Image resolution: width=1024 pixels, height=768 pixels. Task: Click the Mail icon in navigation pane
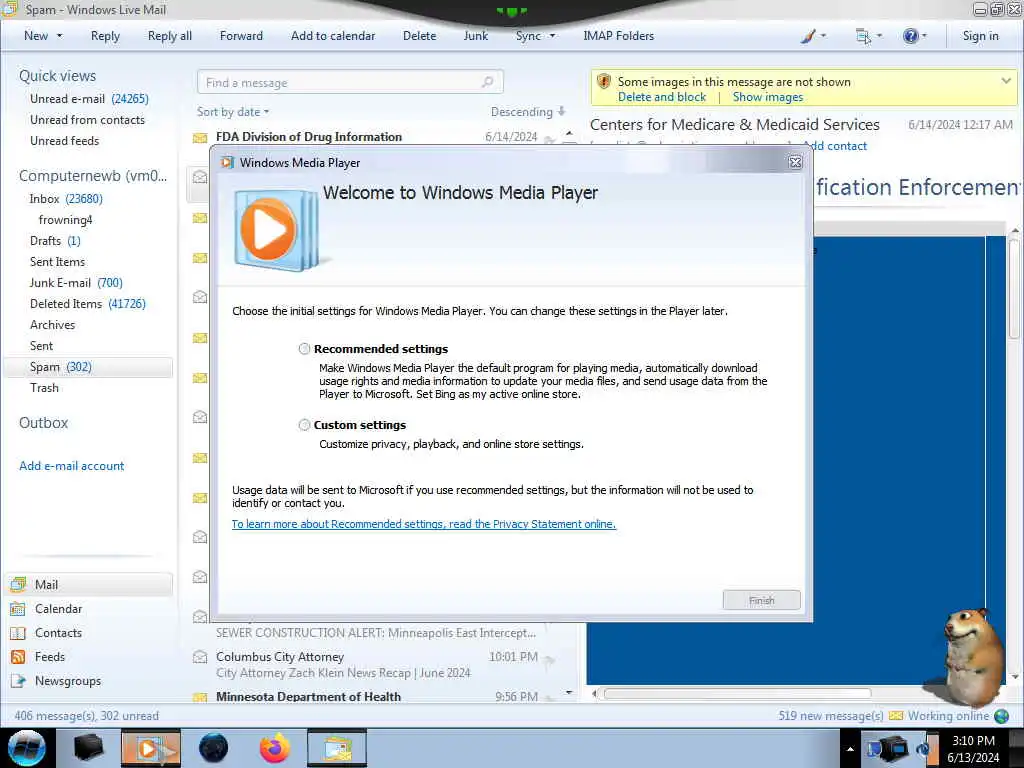coord(18,584)
